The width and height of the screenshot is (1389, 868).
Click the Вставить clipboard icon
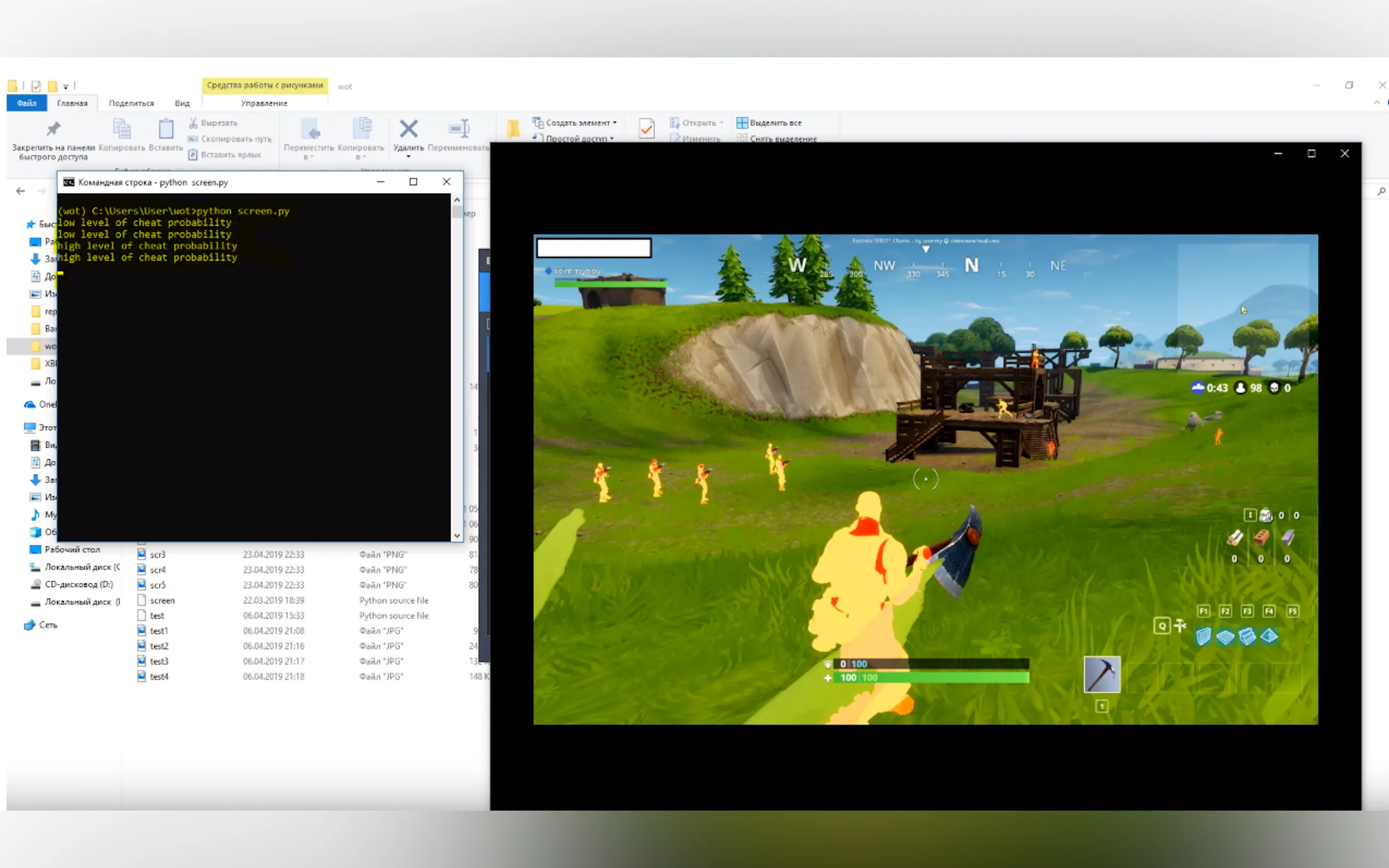tap(166, 129)
